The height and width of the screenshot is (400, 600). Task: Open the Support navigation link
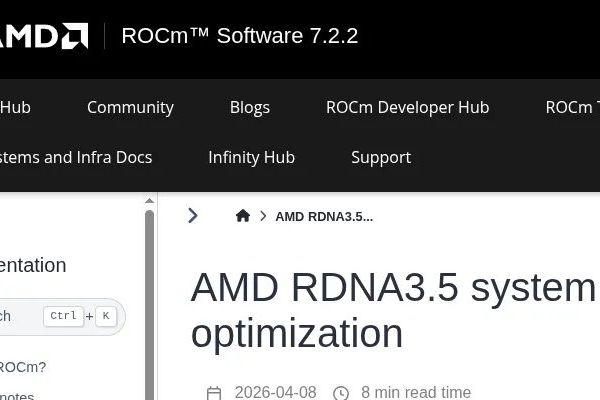click(381, 157)
